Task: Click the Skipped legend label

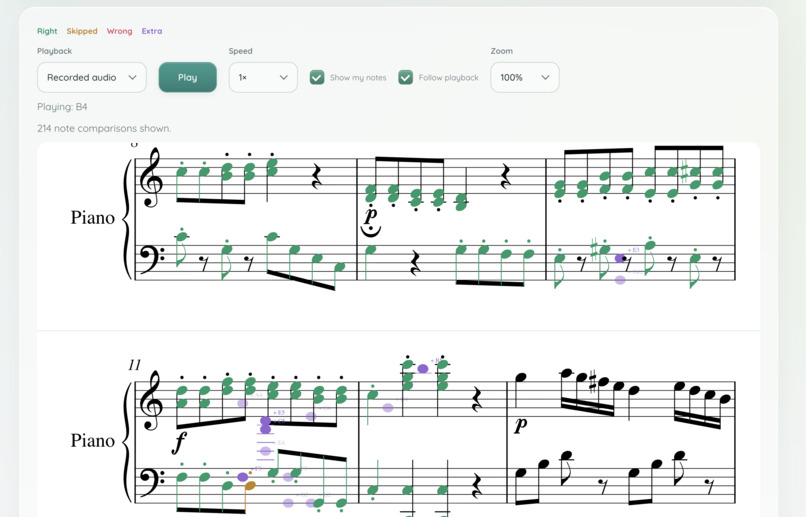Action: pyautogui.click(x=82, y=31)
